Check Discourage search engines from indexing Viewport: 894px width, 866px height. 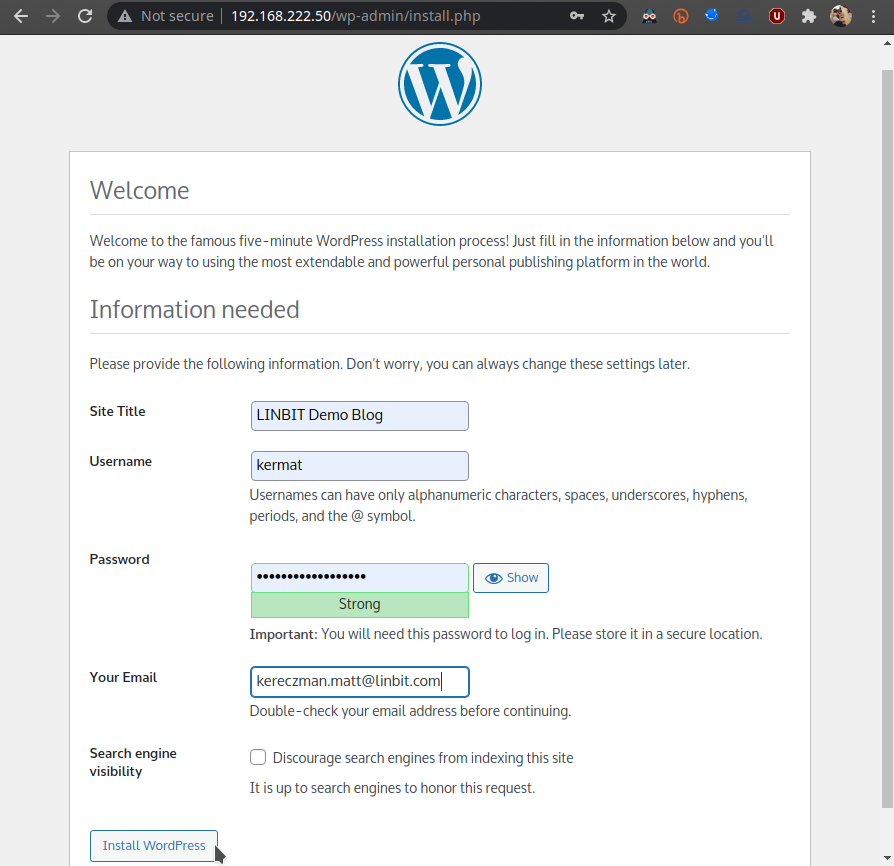click(258, 757)
